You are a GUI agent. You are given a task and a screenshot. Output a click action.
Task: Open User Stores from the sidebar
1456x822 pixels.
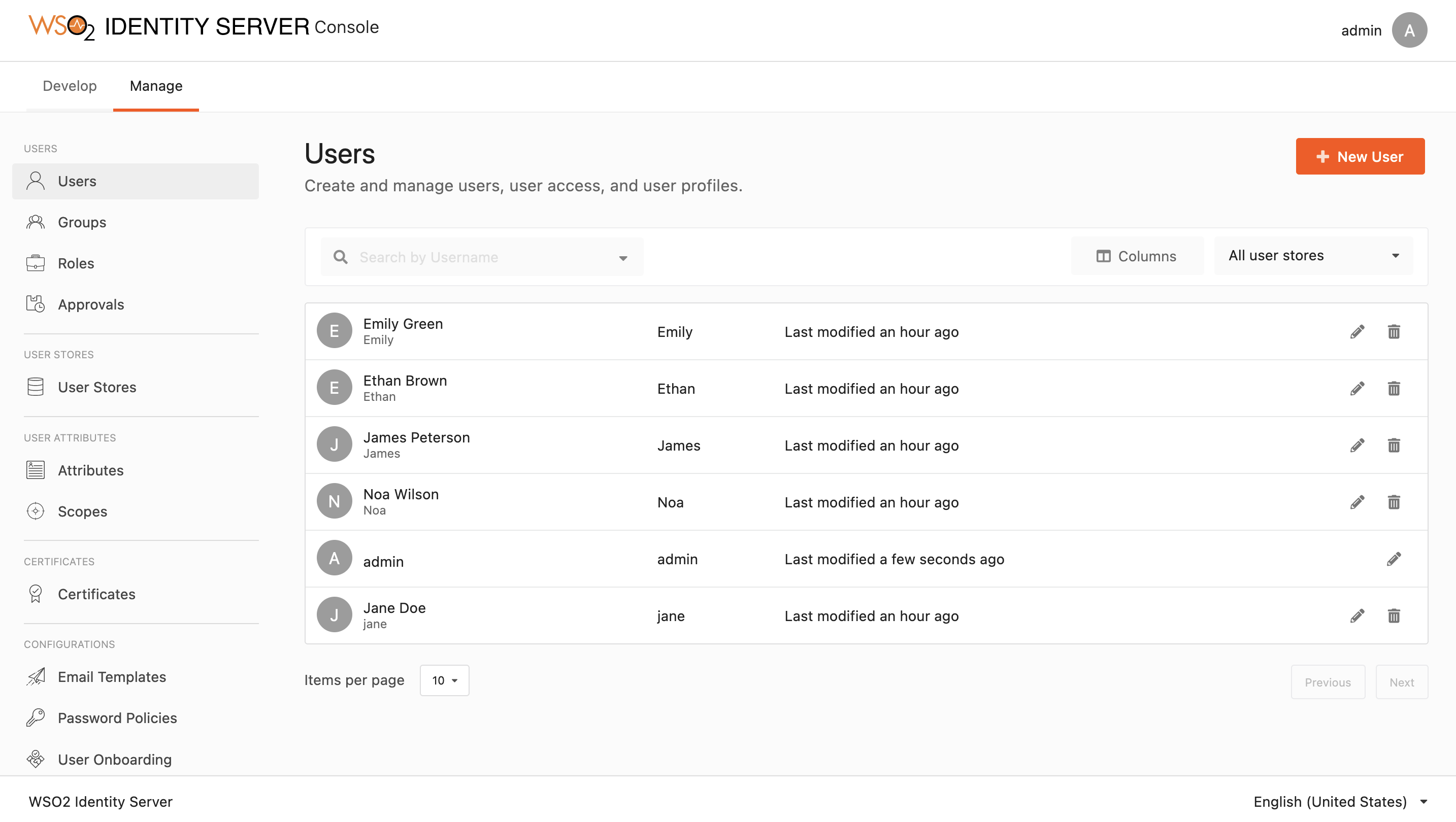point(96,387)
